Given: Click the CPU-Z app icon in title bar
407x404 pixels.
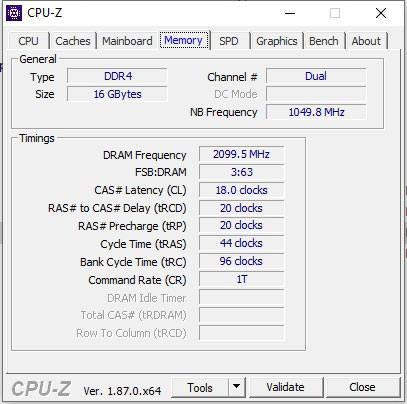Looking at the screenshot, I should point(14,13).
